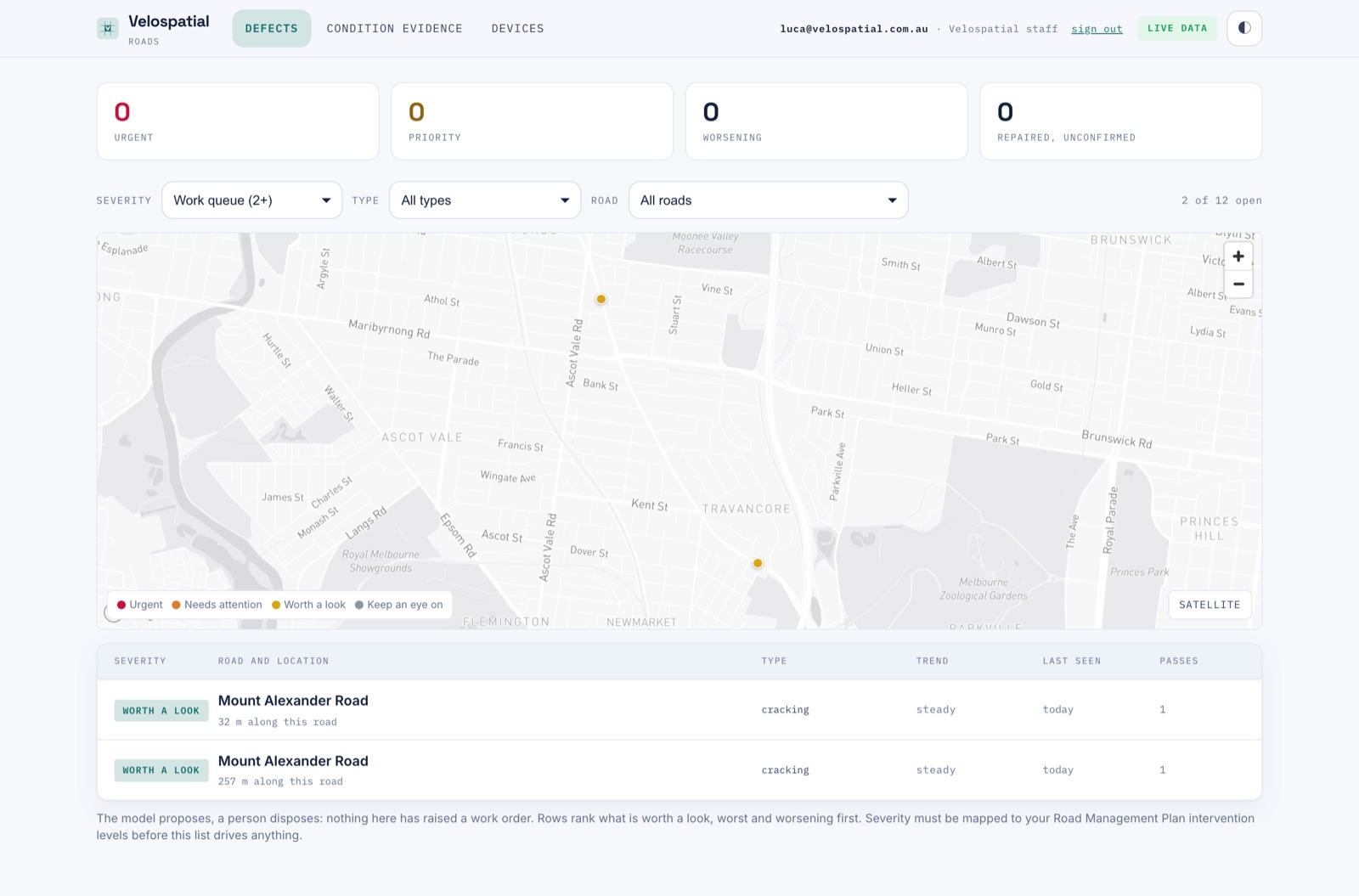Select the Worsening count card
Screen dimensions: 1359x896
(826, 121)
